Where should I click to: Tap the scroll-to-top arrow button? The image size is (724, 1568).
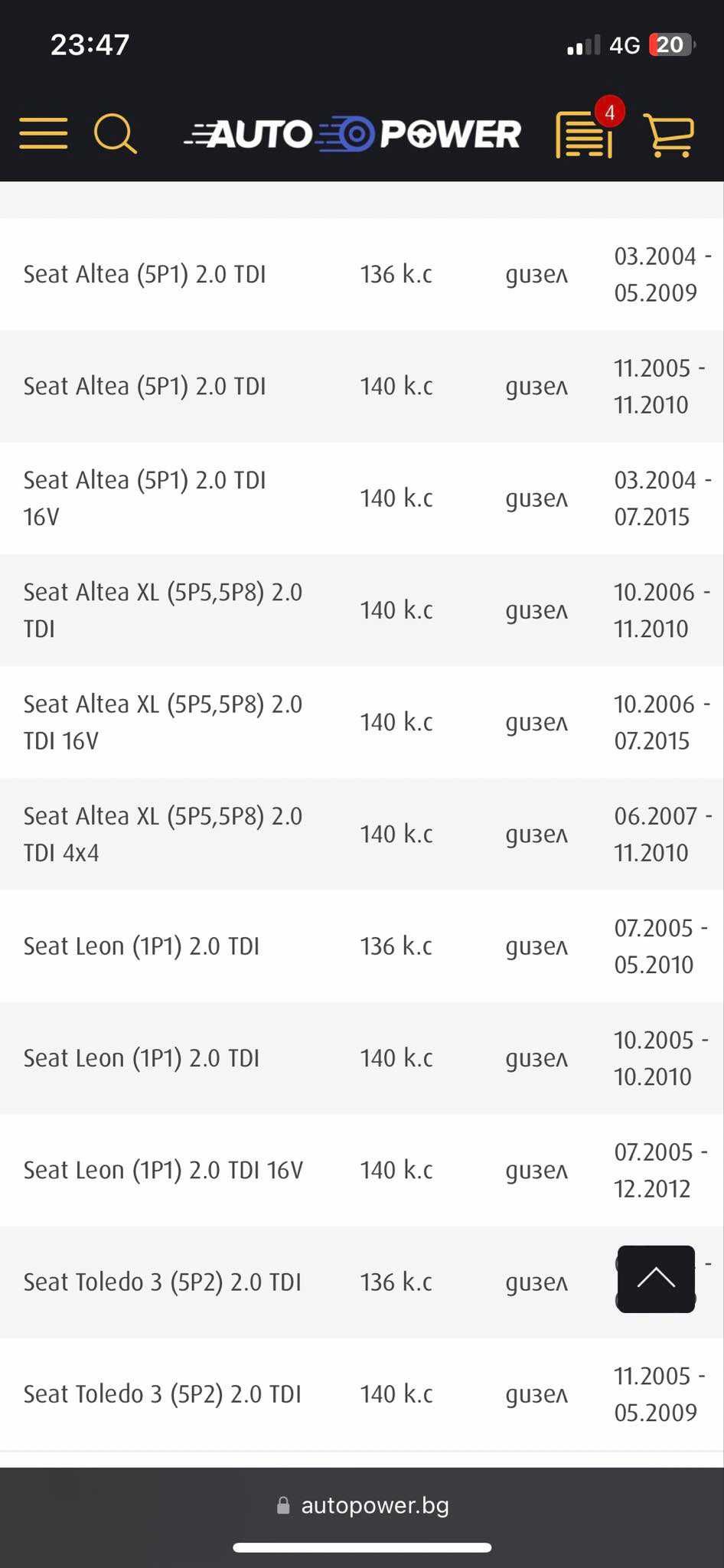pyautogui.click(x=656, y=1279)
